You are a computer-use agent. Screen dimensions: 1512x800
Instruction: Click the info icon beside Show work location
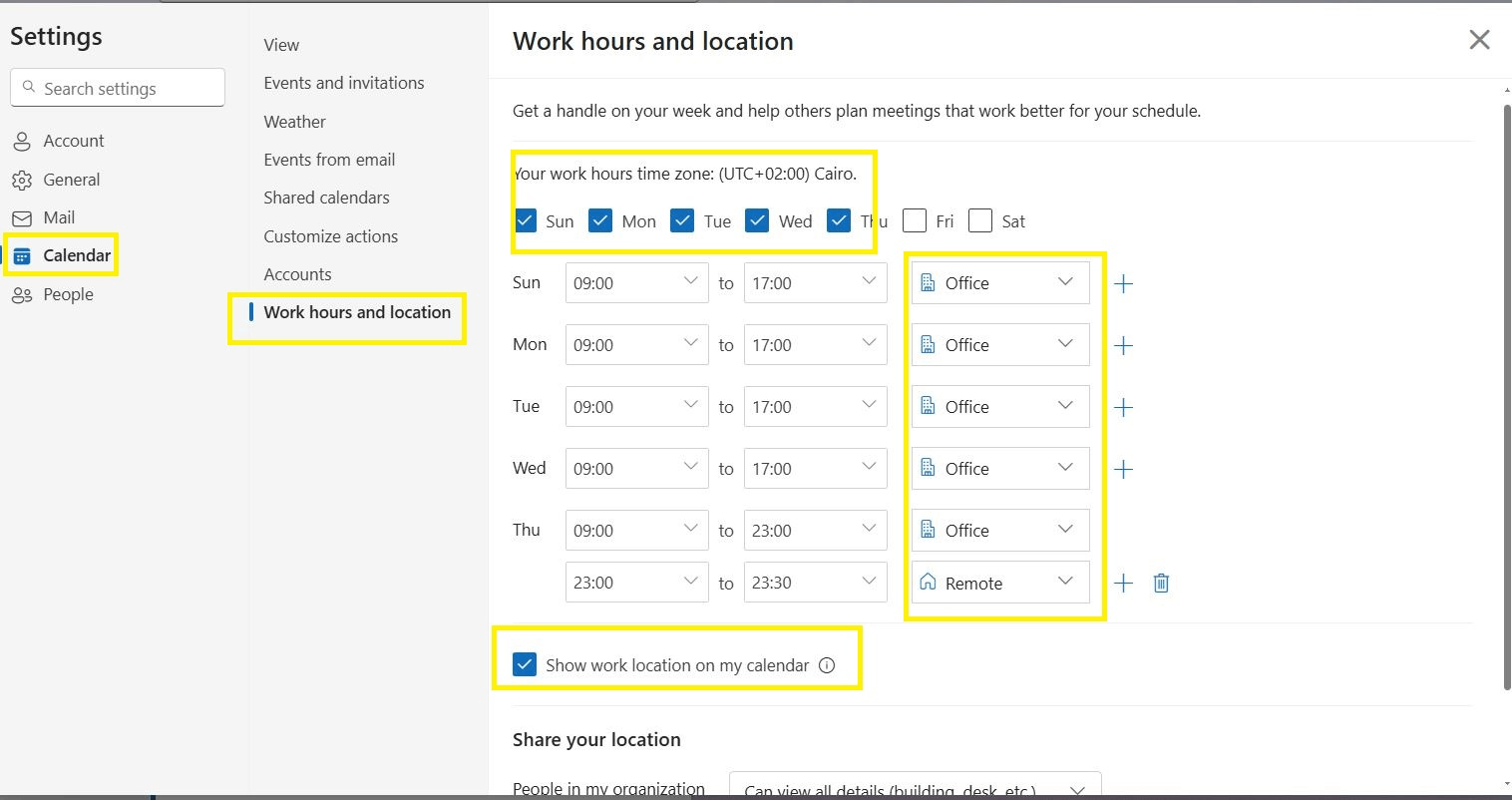tap(827, 665)
